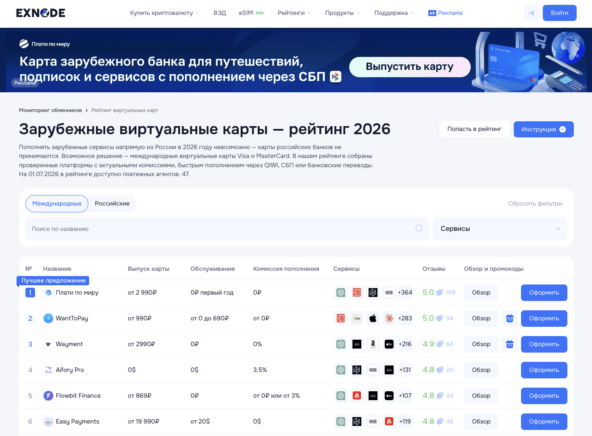Click Оформить for WantToPay
Image resolution: width=592 pixels, height=436 pixels.
pyautogui.click(x=544, y=318)
